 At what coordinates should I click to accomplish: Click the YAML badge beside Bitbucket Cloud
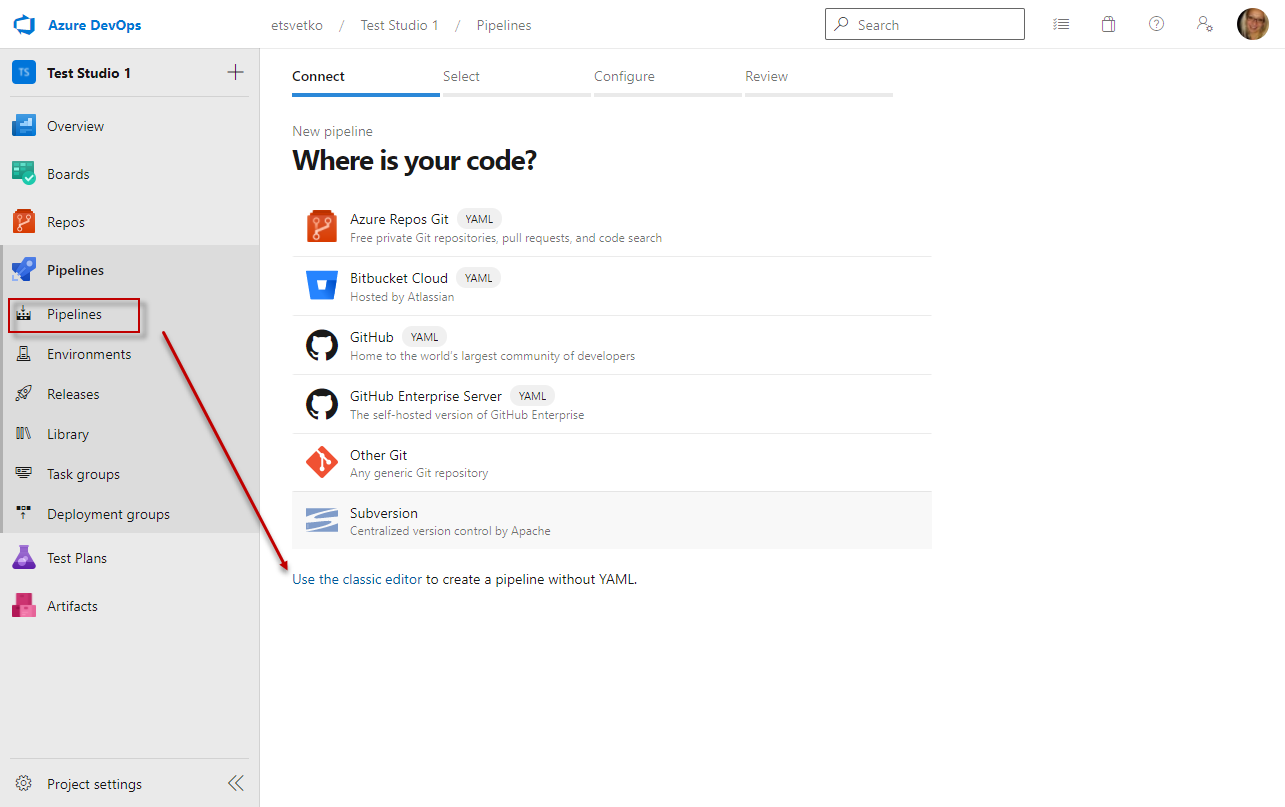coord(478,278)
